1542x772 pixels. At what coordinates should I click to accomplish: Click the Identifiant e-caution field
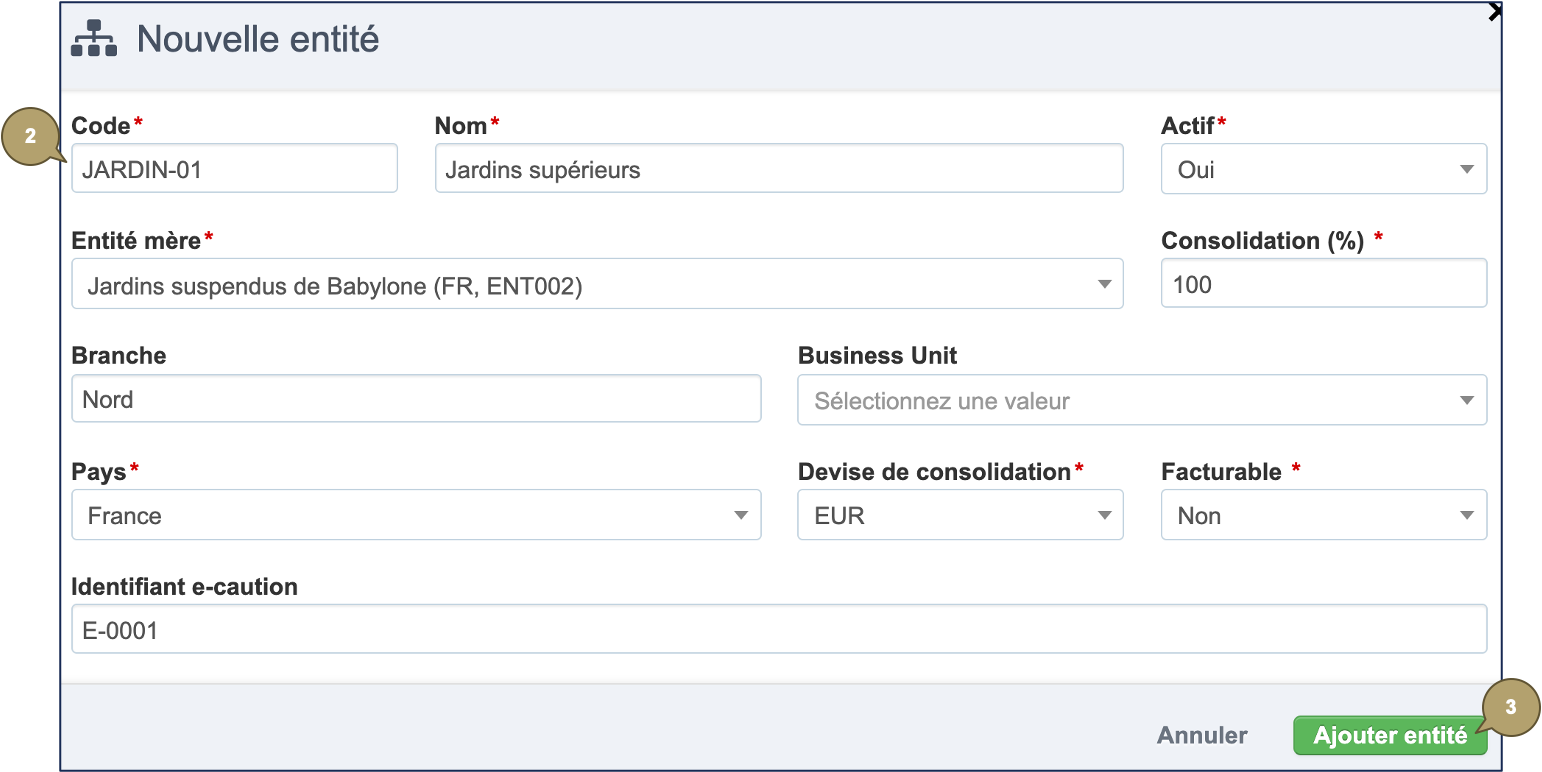[778, 630]
